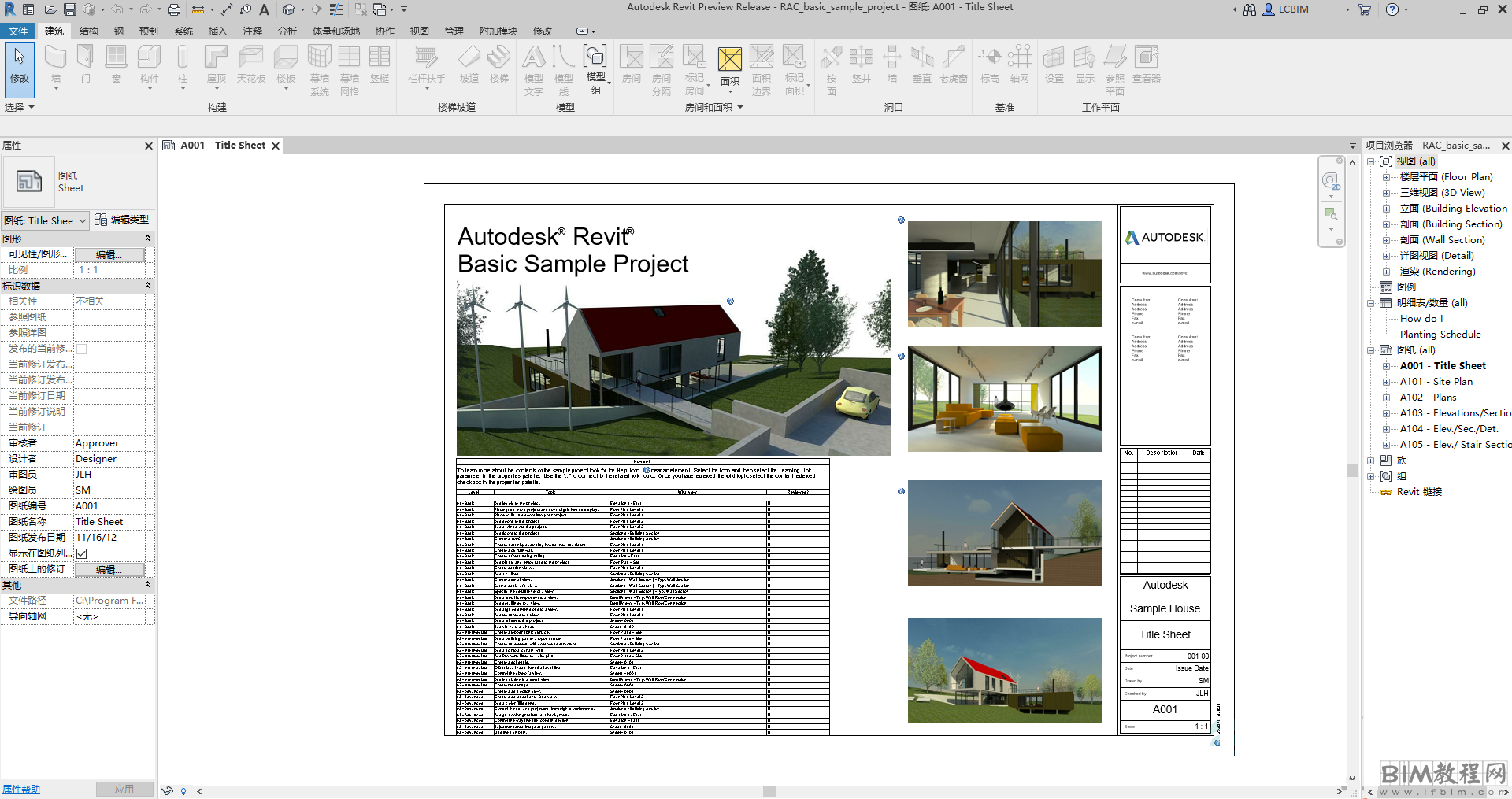Switch to the 注释 ribbon tab
This screenshot has width=1512, height=799.
pos(253,31)
